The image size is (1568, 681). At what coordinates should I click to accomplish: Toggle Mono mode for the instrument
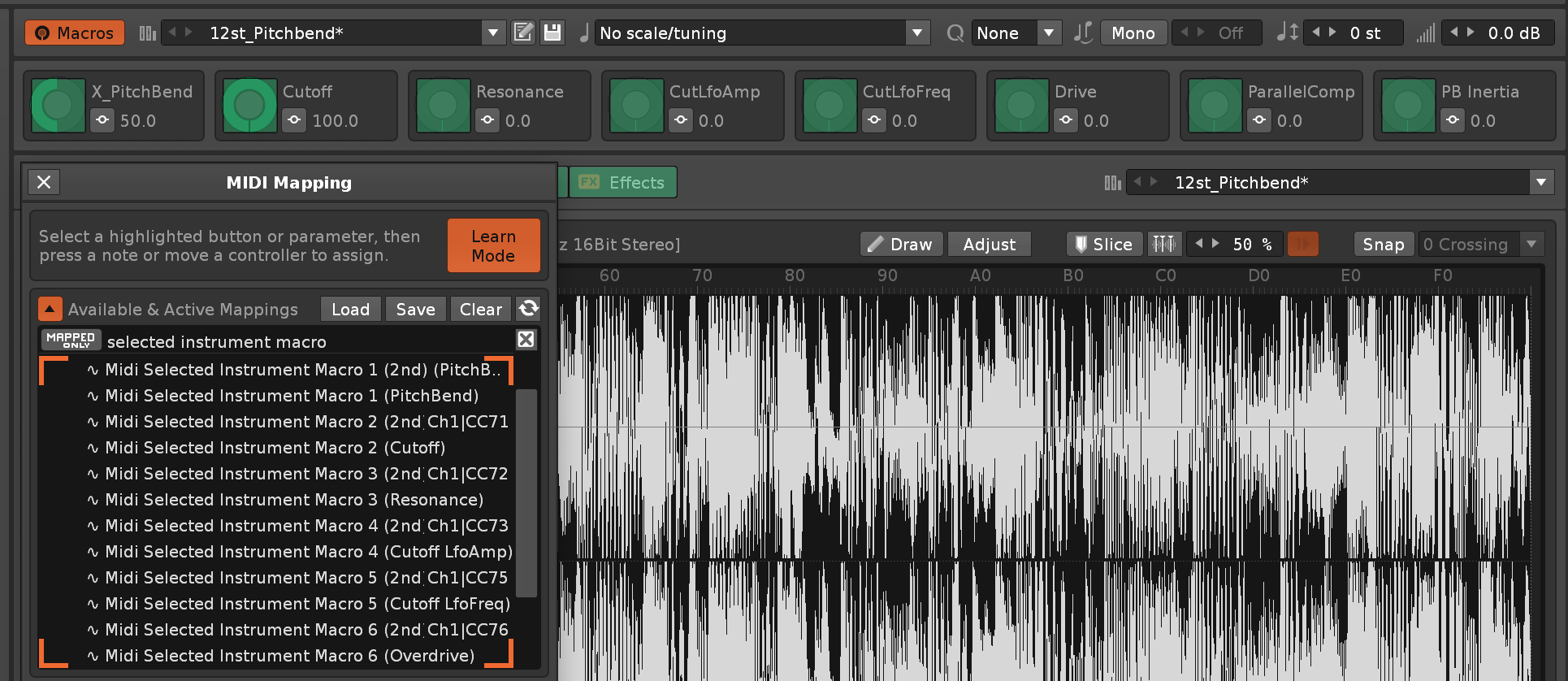(x=1133, y=33)
